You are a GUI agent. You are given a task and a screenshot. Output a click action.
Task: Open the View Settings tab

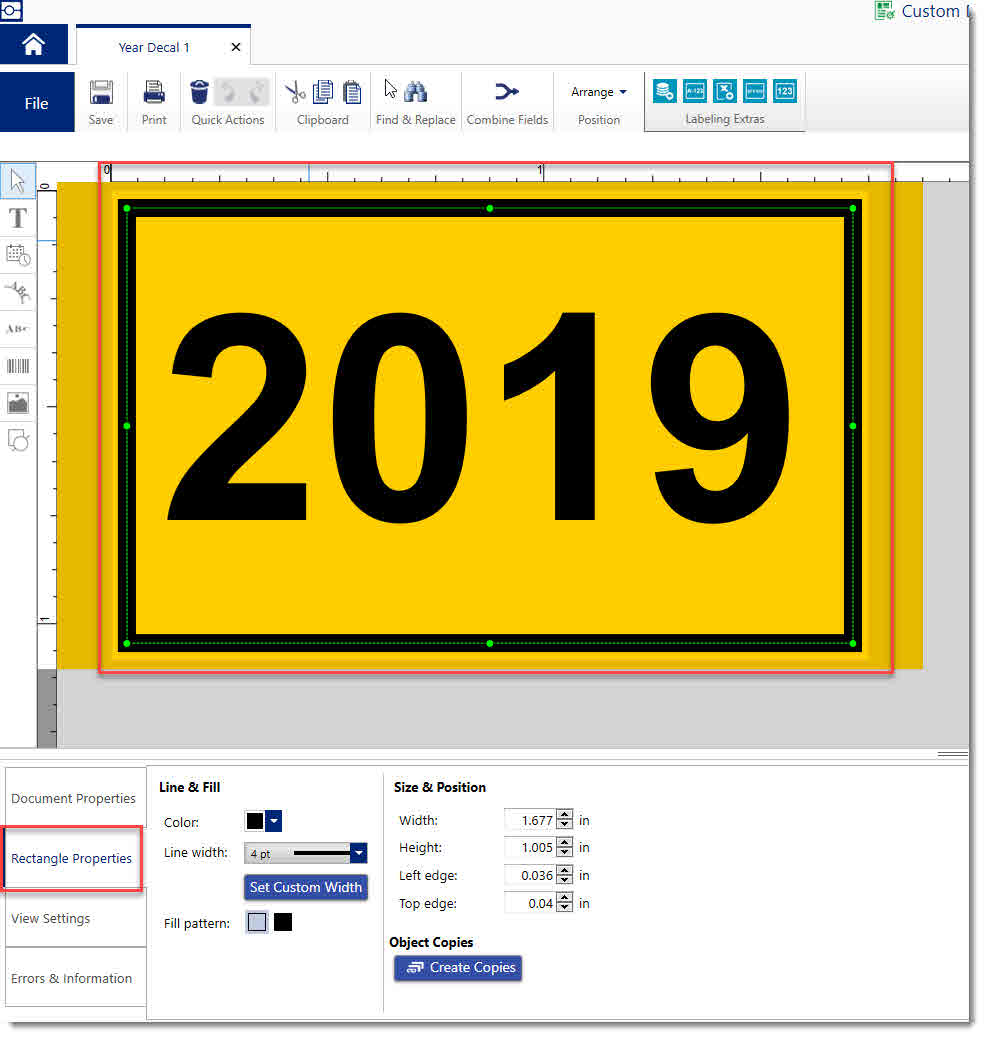point(52,918)
